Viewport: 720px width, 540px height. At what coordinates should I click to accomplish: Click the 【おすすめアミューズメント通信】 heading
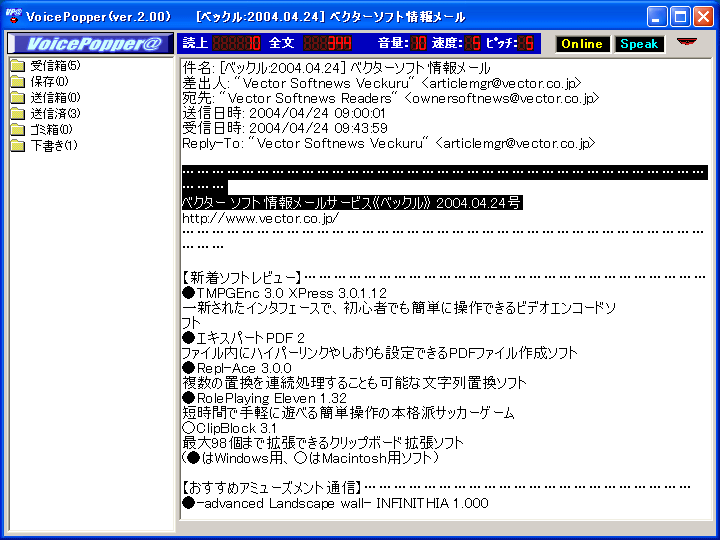point(272,487)
